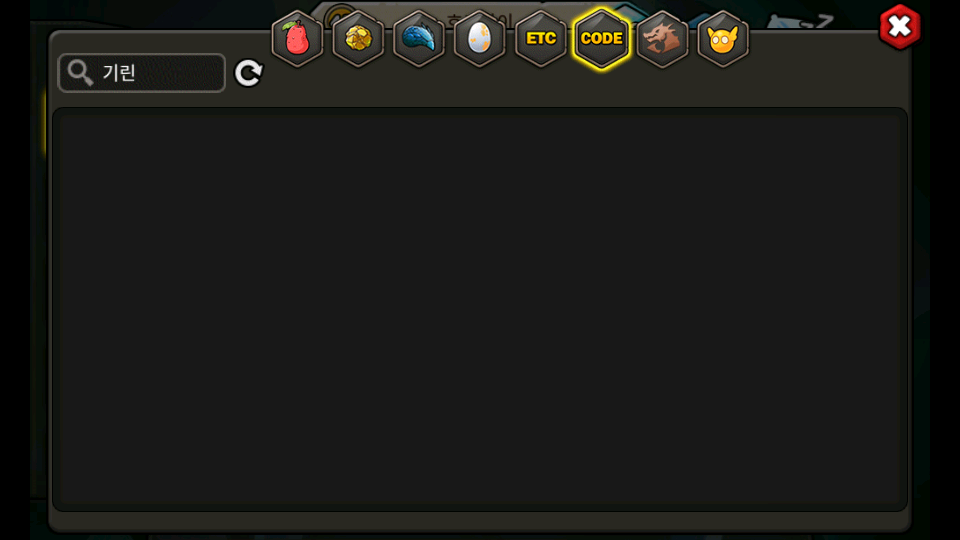Image resolution: width=960 pixels, height=540 pixels.
Task: Switch to the blue dragon wing tab
Action: click(419, 39)
